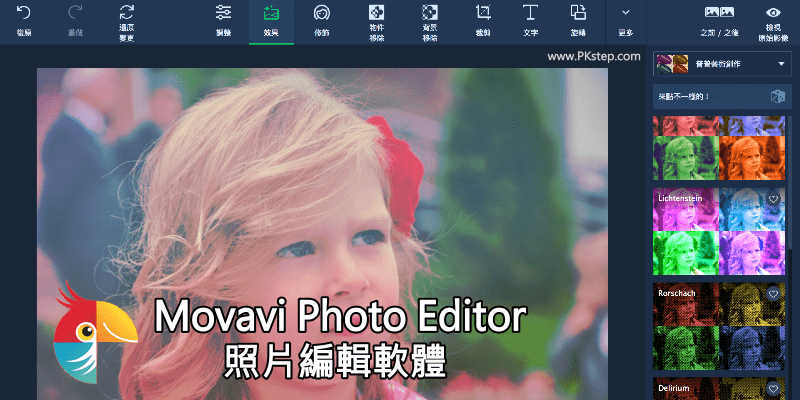Click the greyed-out Redo arrow icon

pos(75,13)
